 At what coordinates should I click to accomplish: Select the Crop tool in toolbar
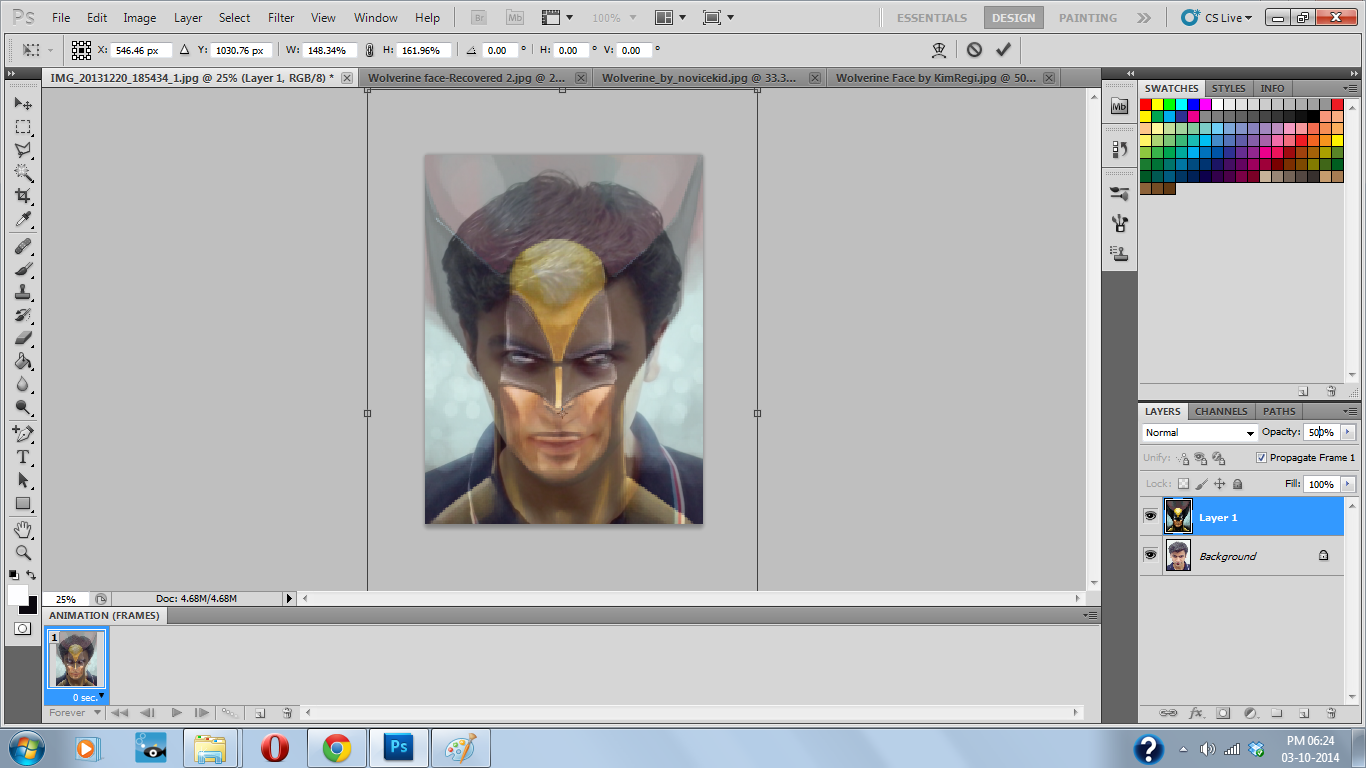[x=22, y=196]
